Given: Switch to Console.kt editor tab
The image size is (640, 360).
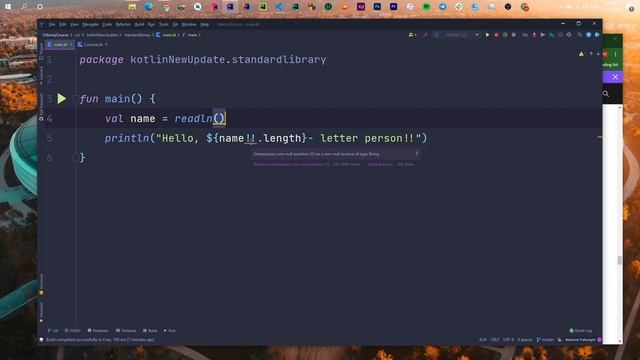Looking at the screenshot, I should tap(93, 44).
